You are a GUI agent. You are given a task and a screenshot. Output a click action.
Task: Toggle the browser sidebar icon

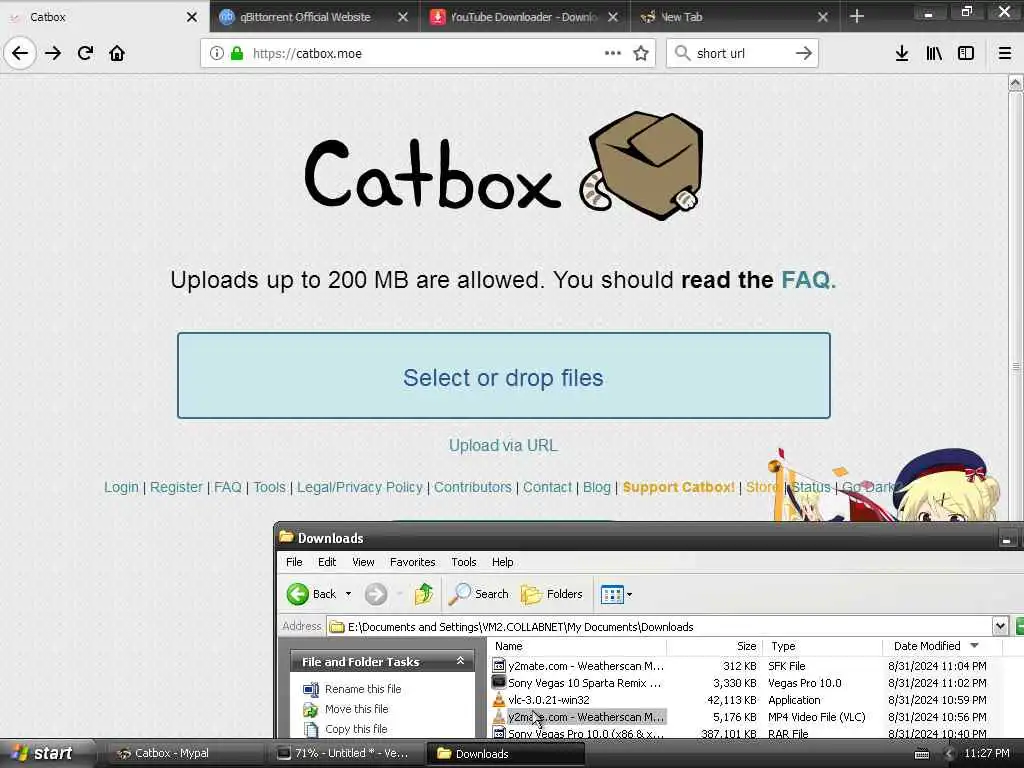click(966, 53)
